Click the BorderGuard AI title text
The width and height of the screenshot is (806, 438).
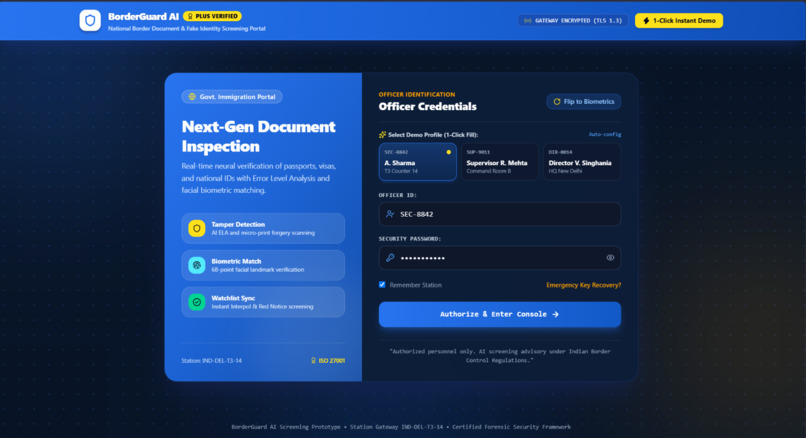coord(143,16)
